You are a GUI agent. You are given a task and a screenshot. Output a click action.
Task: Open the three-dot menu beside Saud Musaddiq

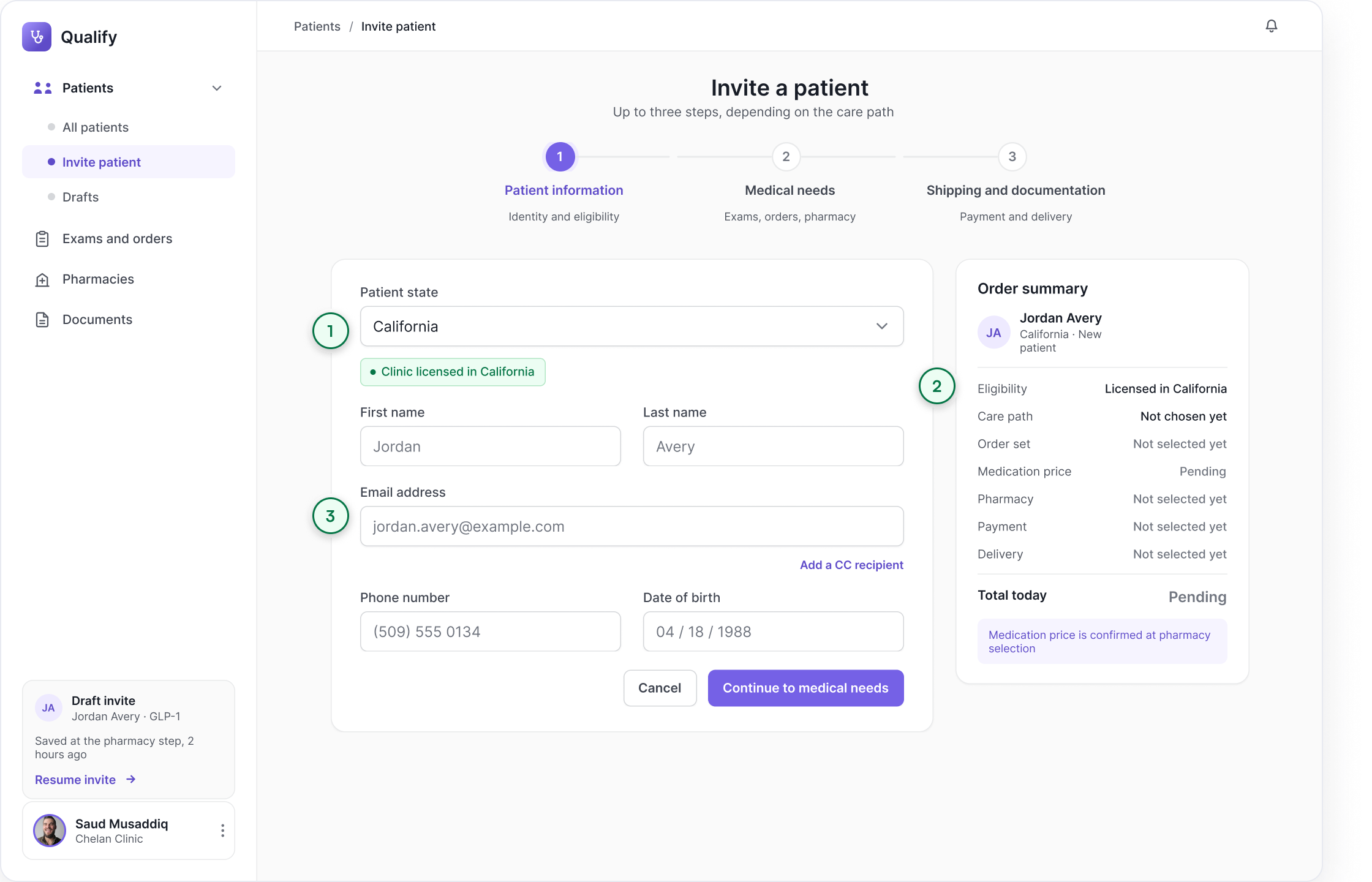(222, 831)
